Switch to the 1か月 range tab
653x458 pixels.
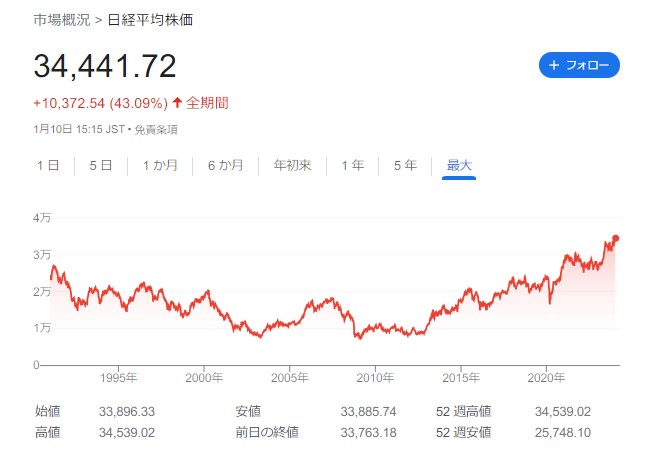point(160,165)
